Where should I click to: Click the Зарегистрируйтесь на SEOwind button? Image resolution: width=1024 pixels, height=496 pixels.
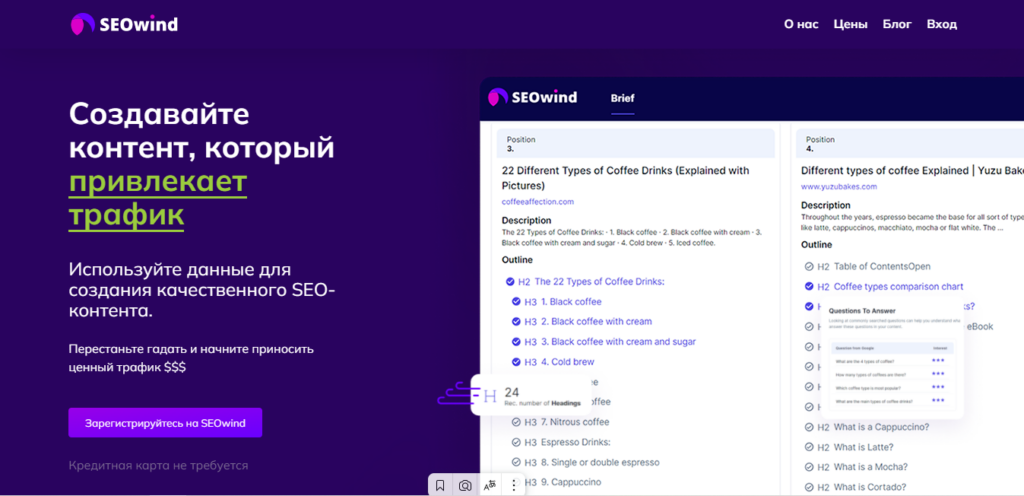[x=165, y=423]
